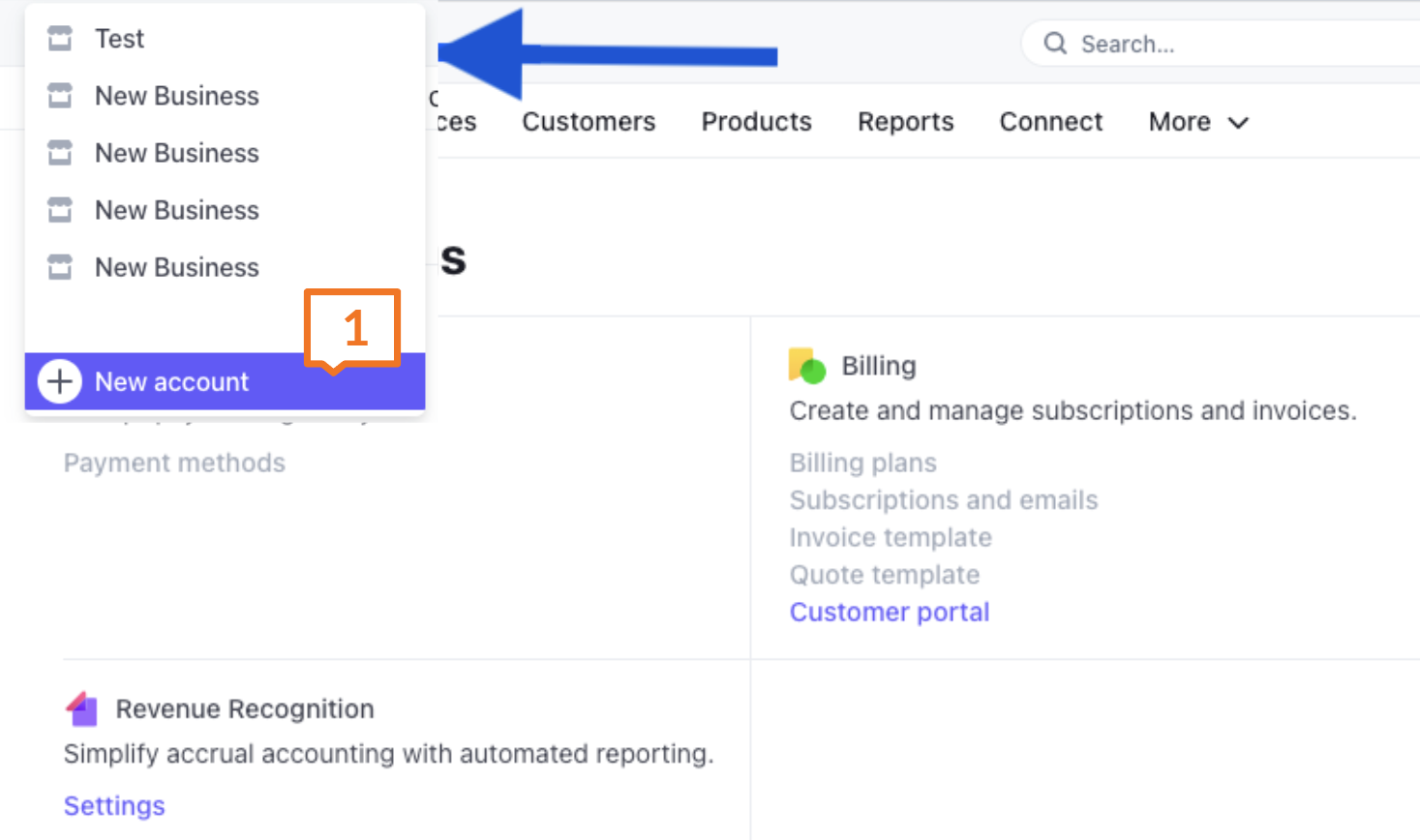Choose the third New Business account entry
The width and height of the screenshot is (1420, 840).
click(x=176, y=210)
